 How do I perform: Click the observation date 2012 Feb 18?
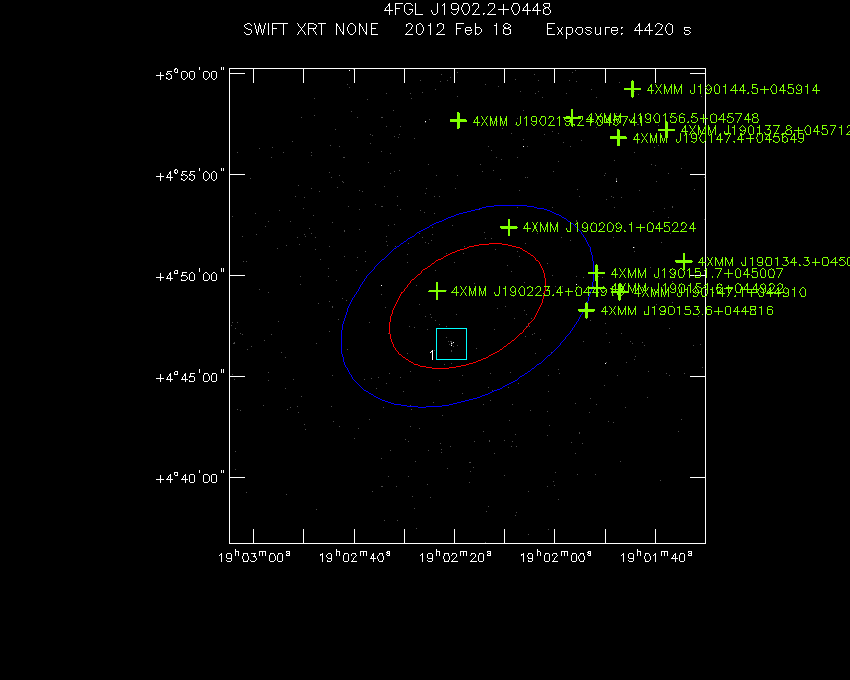tap(458, 29)
